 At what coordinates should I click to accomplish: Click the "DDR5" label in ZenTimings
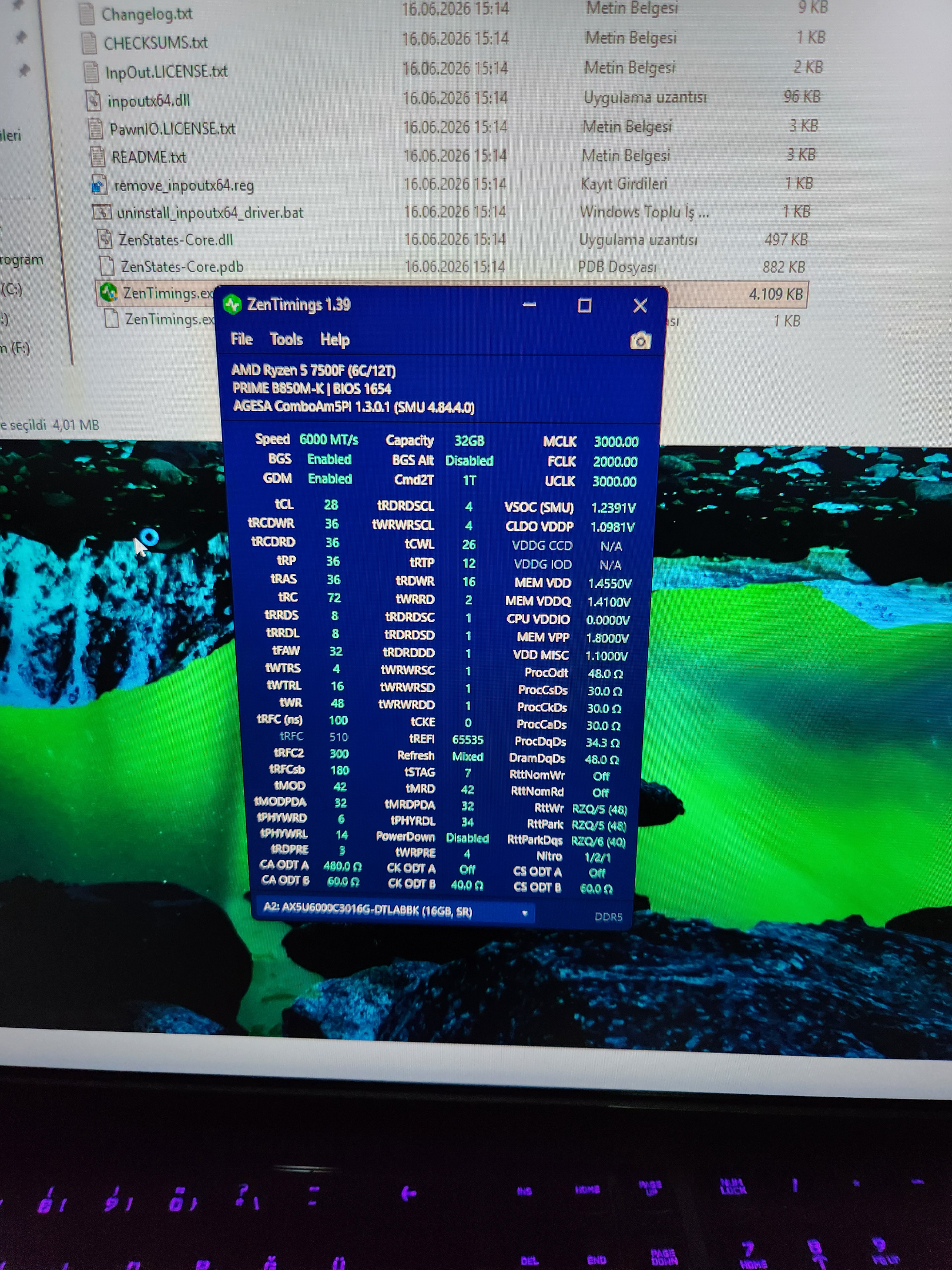pos(608,917)
